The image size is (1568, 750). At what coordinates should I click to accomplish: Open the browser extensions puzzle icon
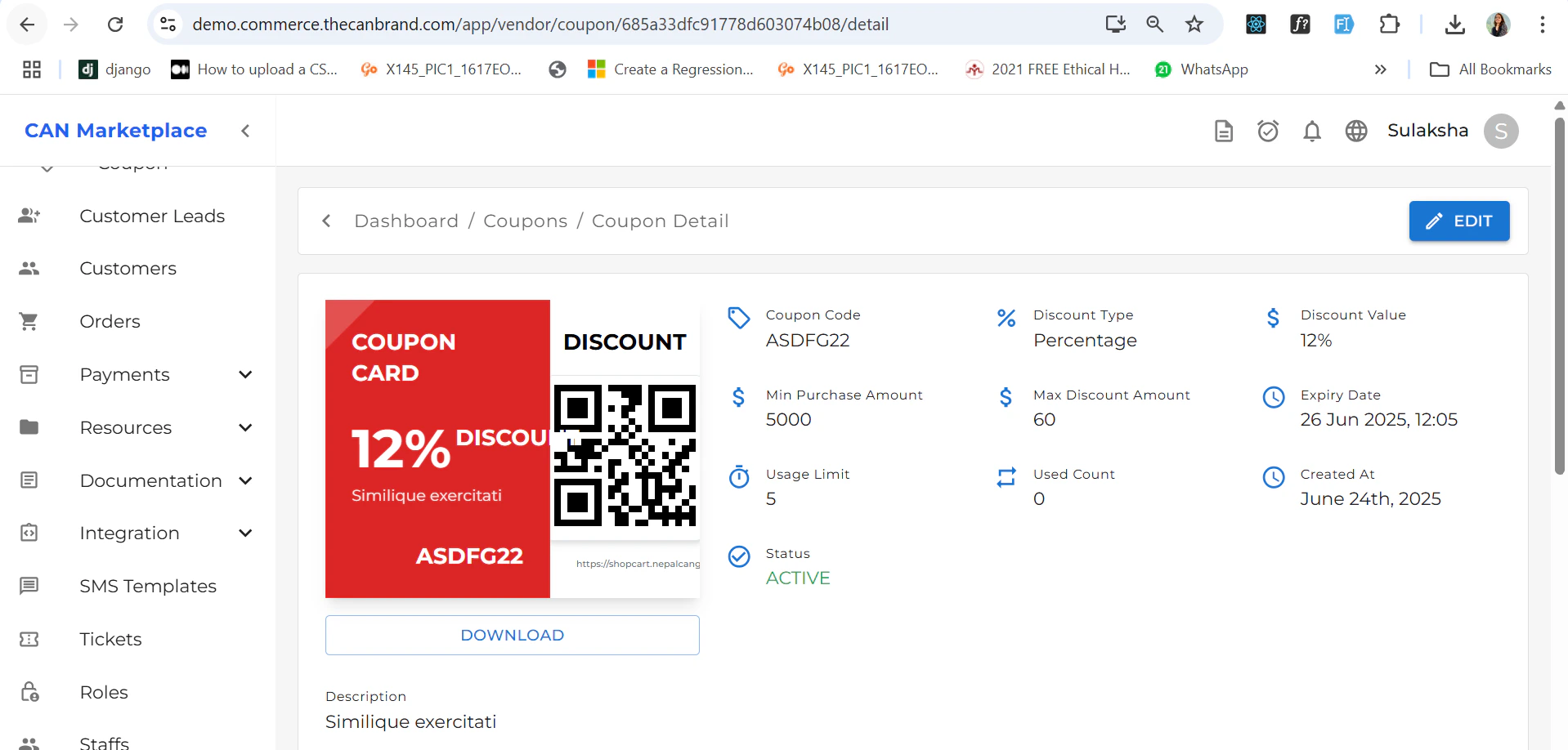click(1389, 25)
